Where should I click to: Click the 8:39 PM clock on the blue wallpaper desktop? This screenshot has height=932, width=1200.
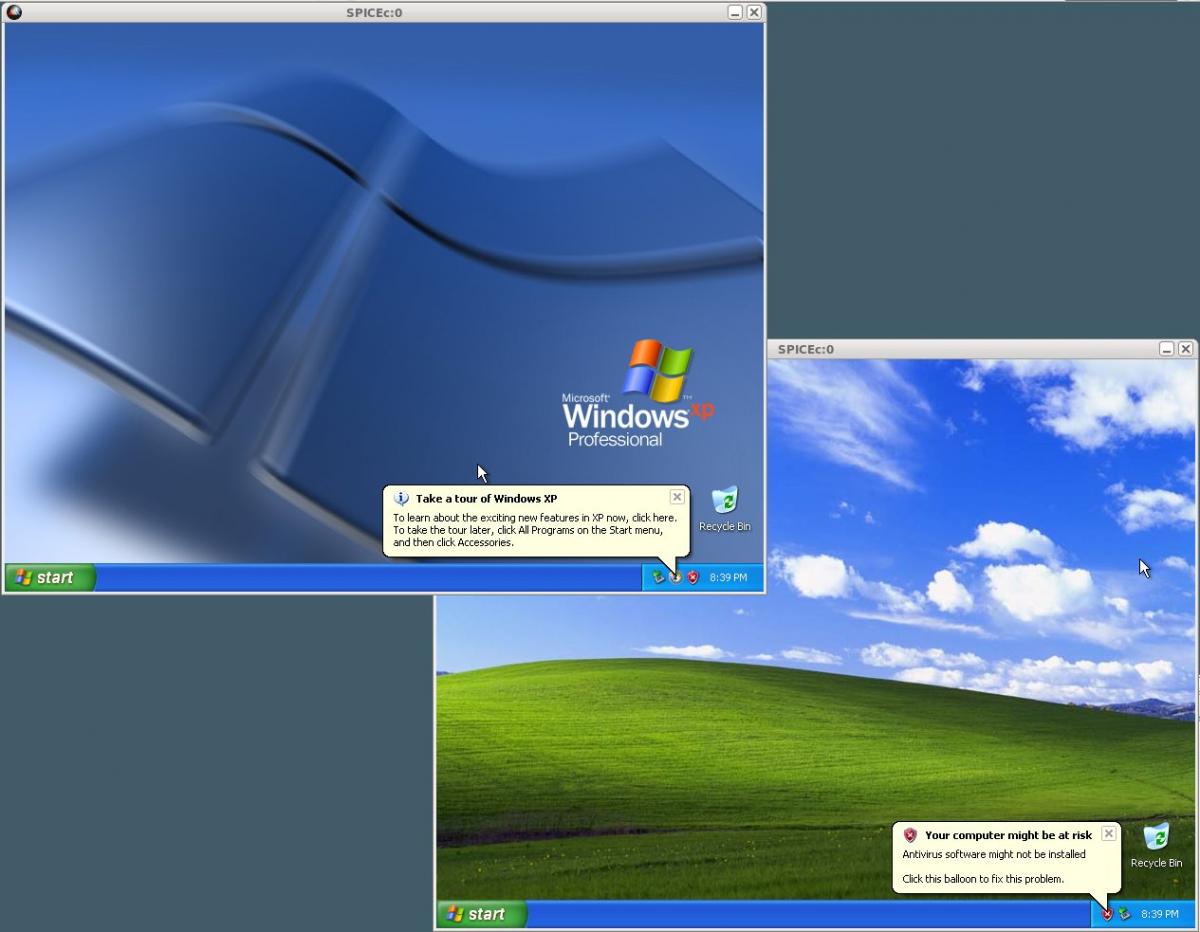pyautogui.click(x=728, y=577)
